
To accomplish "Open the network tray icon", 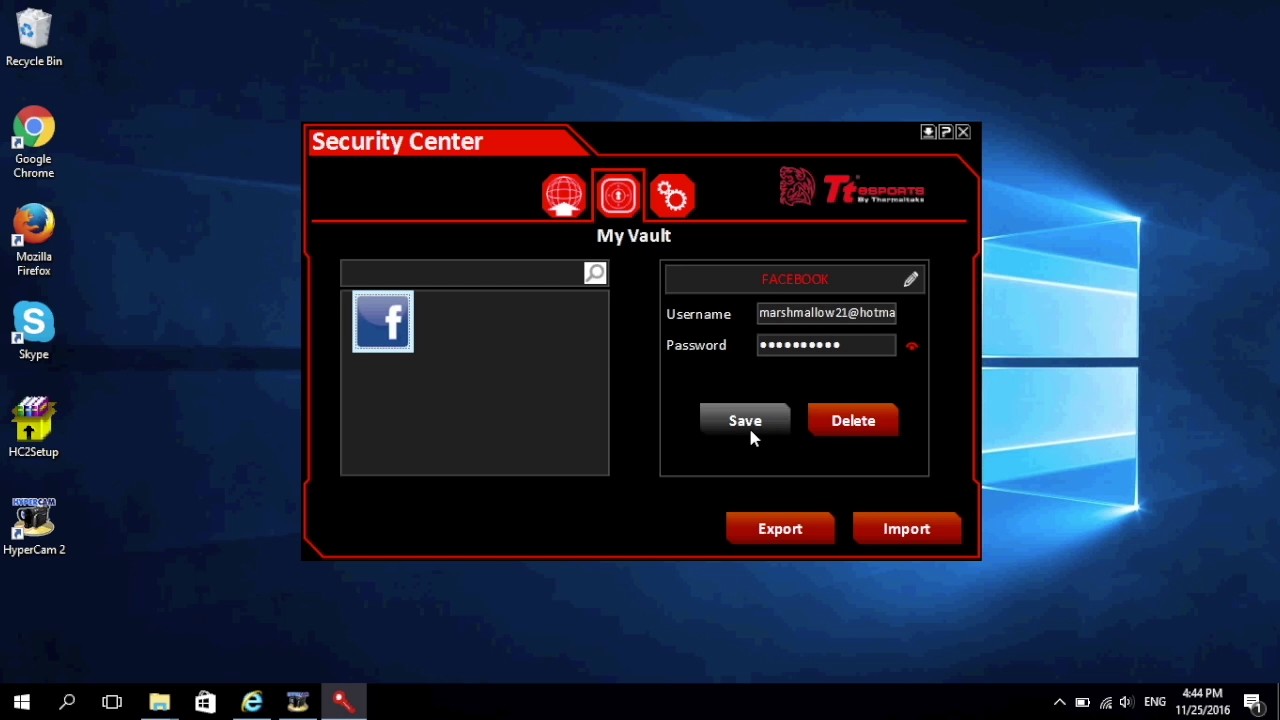I will point(1106,703).
